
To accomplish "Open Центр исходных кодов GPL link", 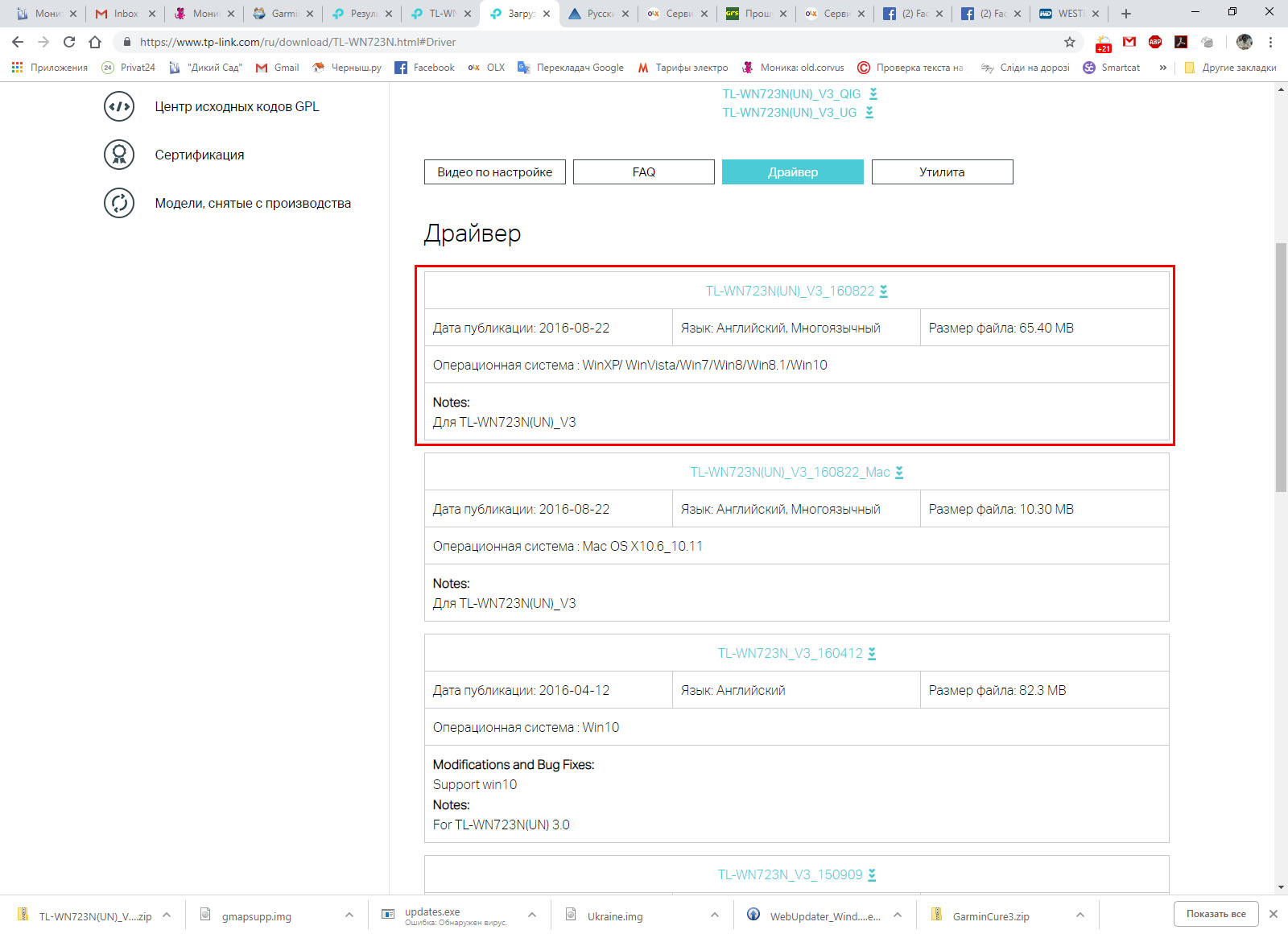I will point(237,106).
